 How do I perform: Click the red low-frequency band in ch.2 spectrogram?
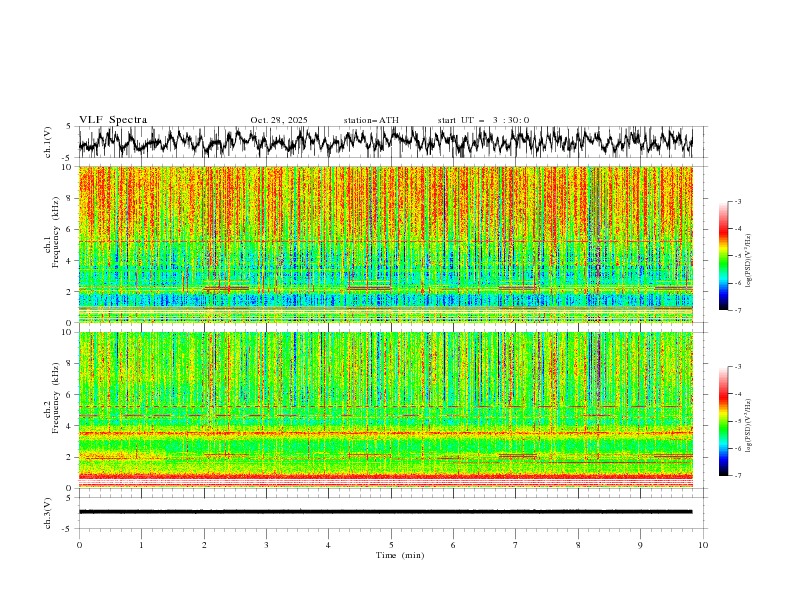(x=386, y=479)
